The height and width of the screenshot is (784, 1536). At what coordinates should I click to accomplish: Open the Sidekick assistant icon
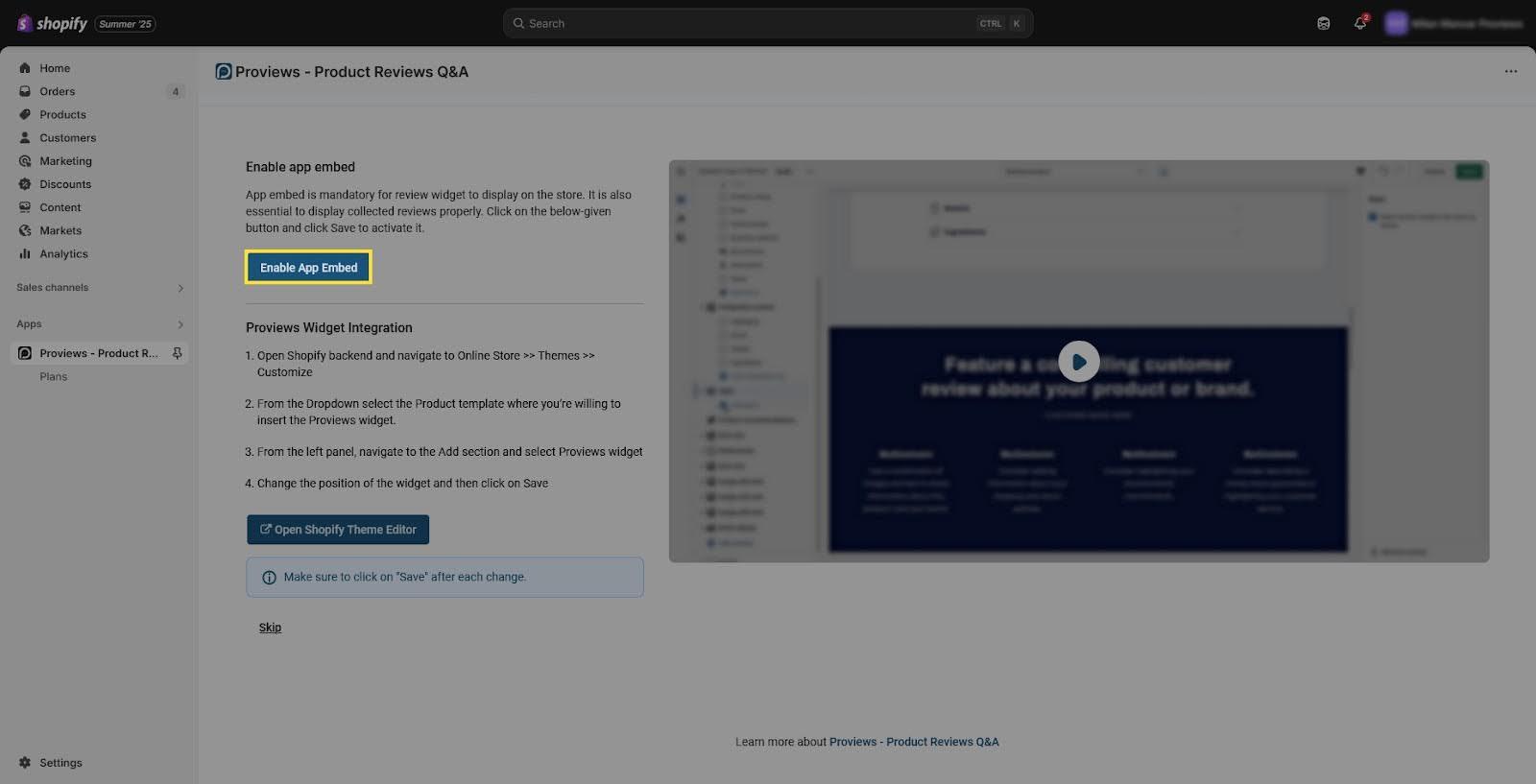(x=1323, y=23)
